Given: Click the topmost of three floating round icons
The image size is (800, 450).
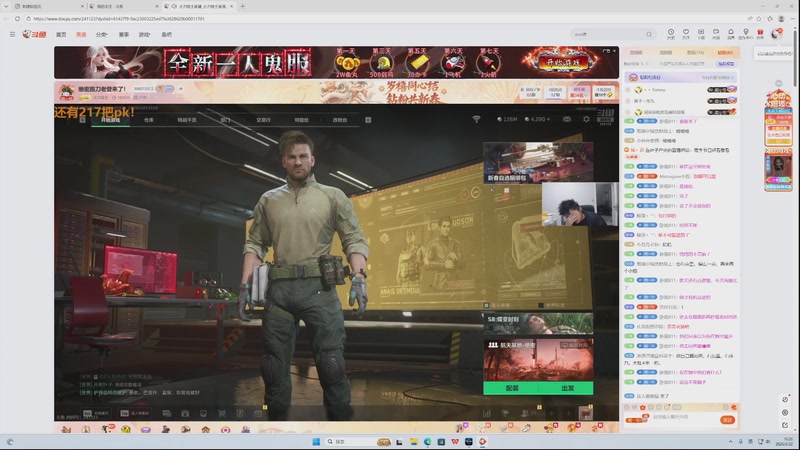Looking at the screenshot, I should [x=785, y=399].
